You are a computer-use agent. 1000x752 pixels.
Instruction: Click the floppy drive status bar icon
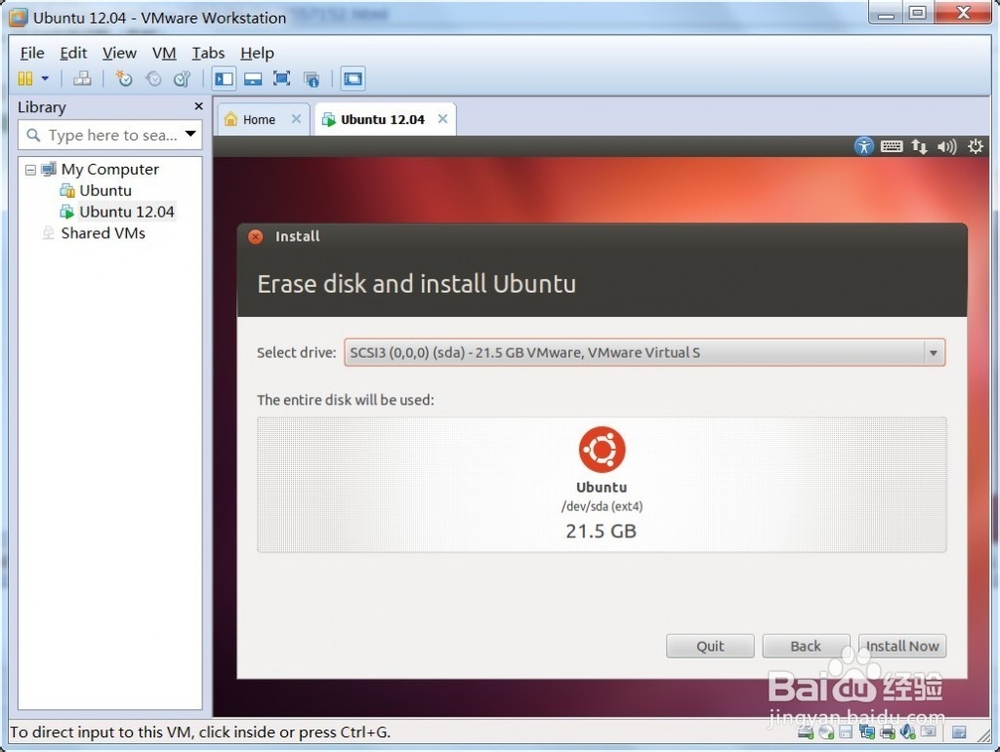(x=846, y=732)
